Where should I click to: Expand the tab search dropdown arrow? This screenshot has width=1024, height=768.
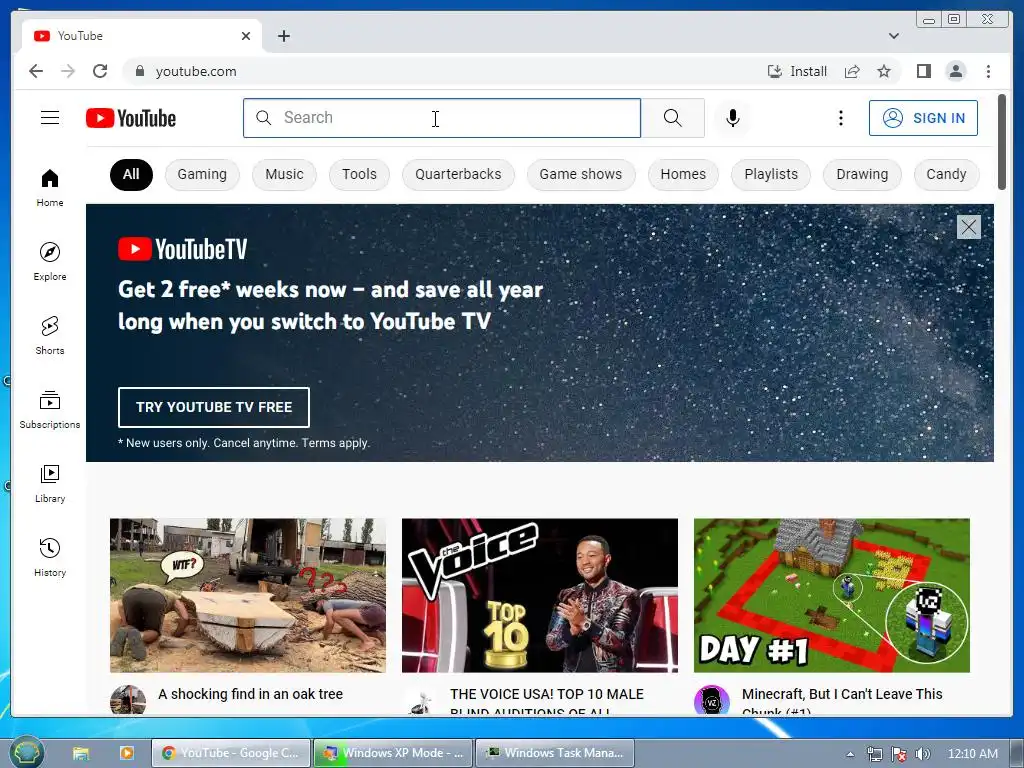(893, 36)
